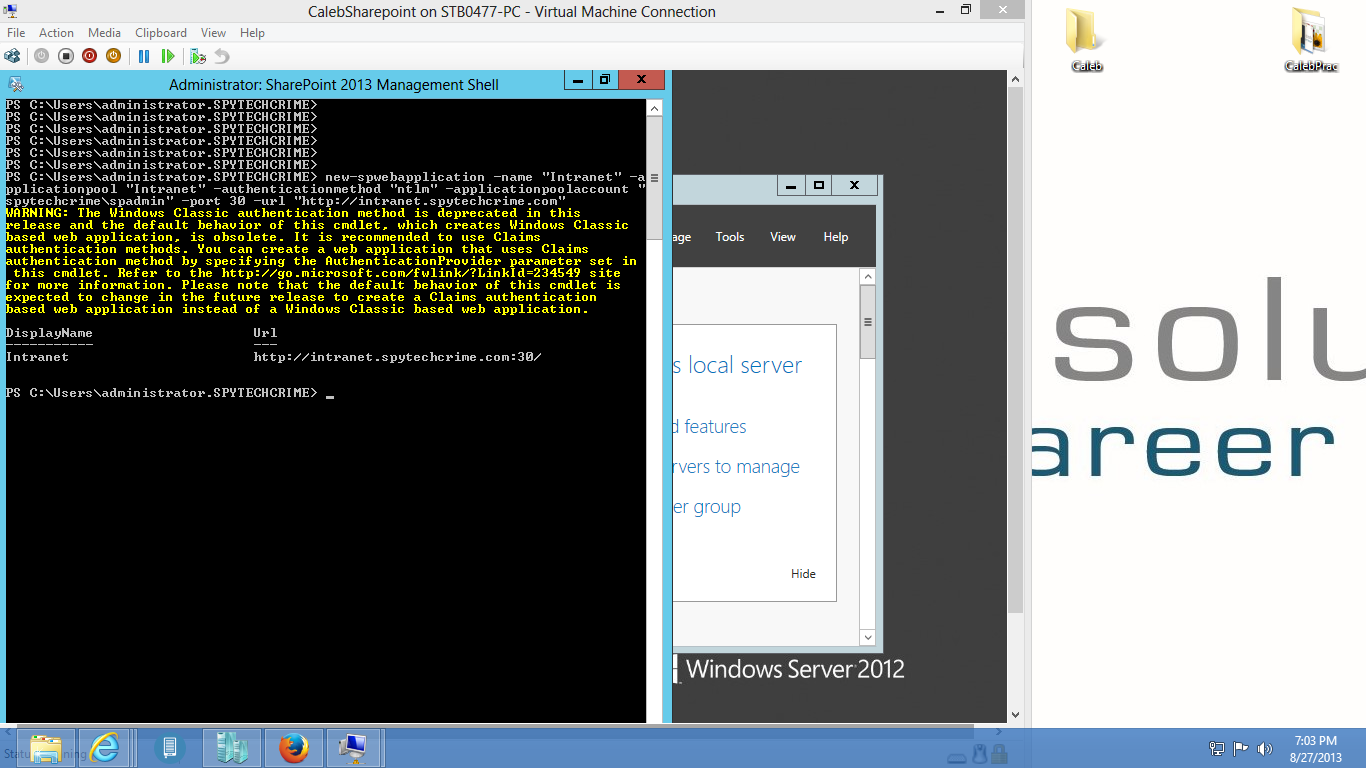Minimize the SharePoint Management Shell window
The image size is (1366, 768).
coord(578,79)
